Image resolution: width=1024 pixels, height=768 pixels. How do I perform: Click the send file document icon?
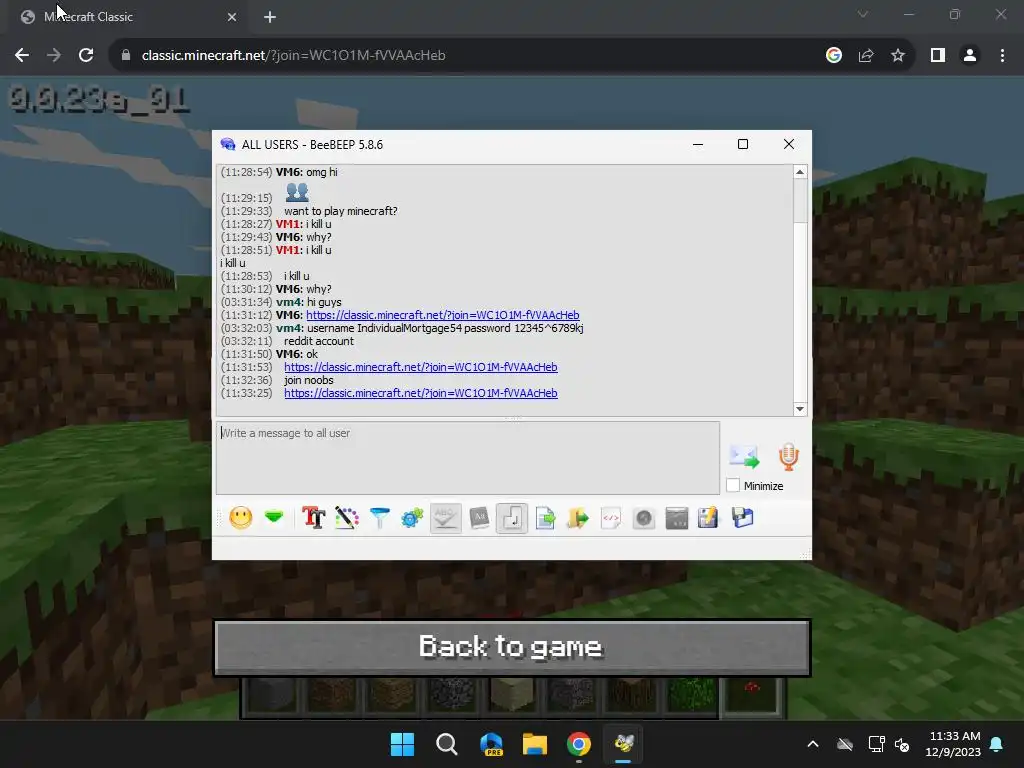tap(545, 519)
